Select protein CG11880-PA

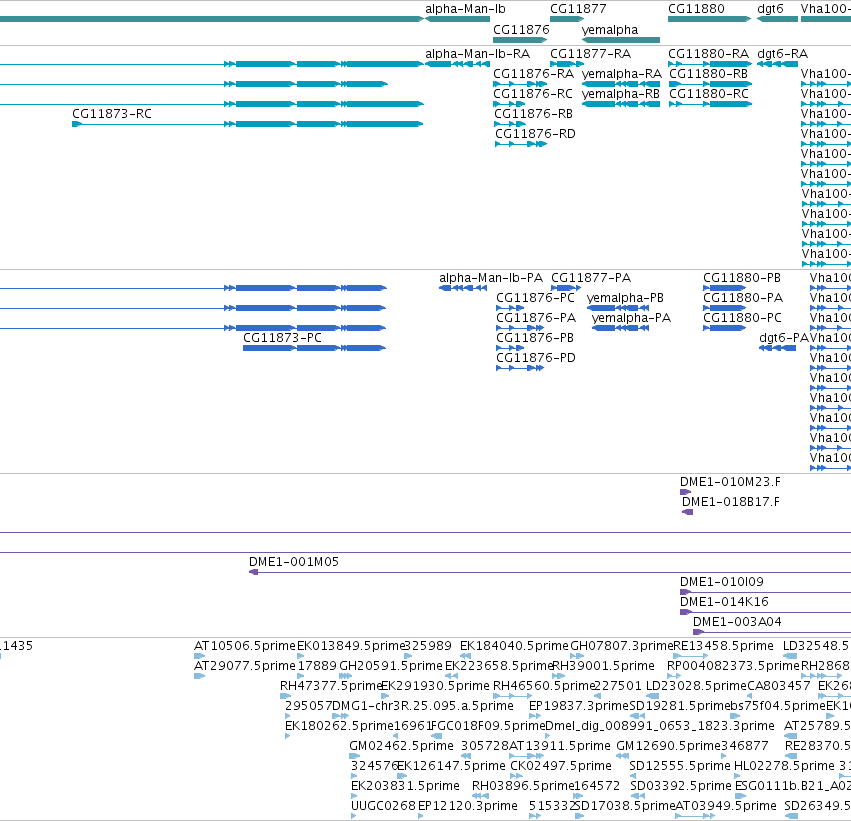(743, 298)
